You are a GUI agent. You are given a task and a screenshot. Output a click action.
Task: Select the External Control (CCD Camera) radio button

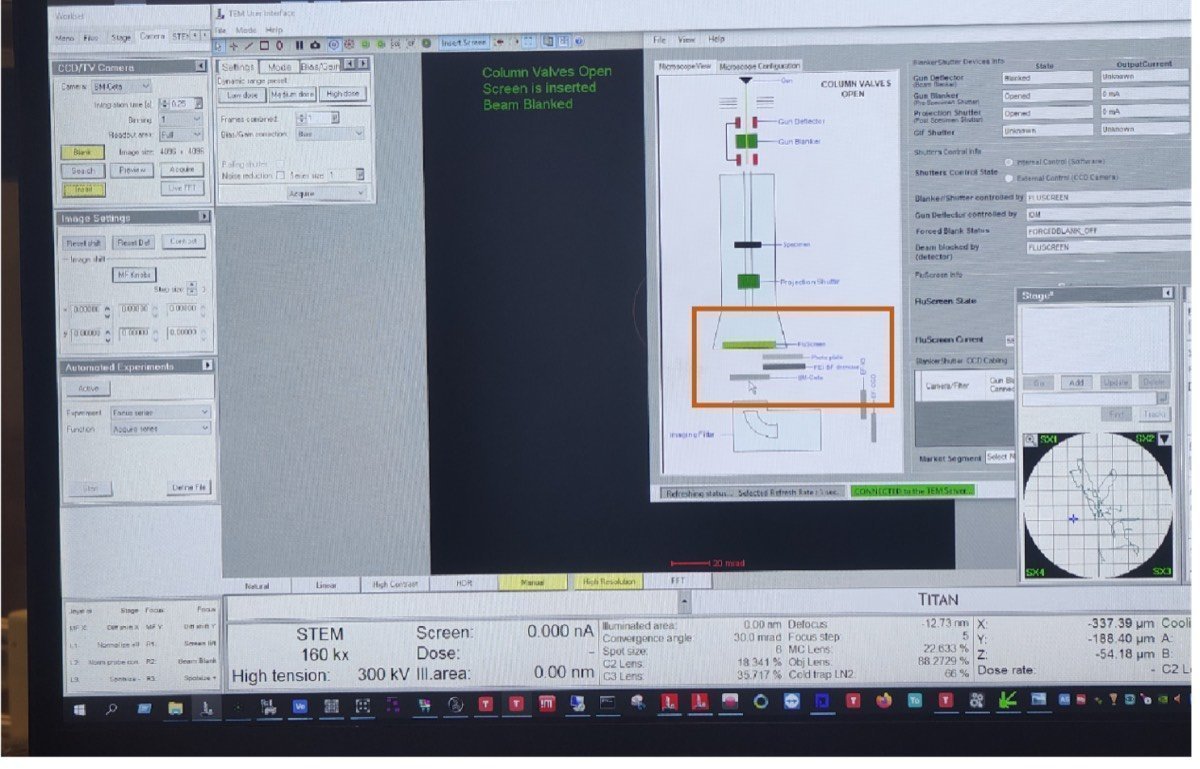coord(1008,178)
